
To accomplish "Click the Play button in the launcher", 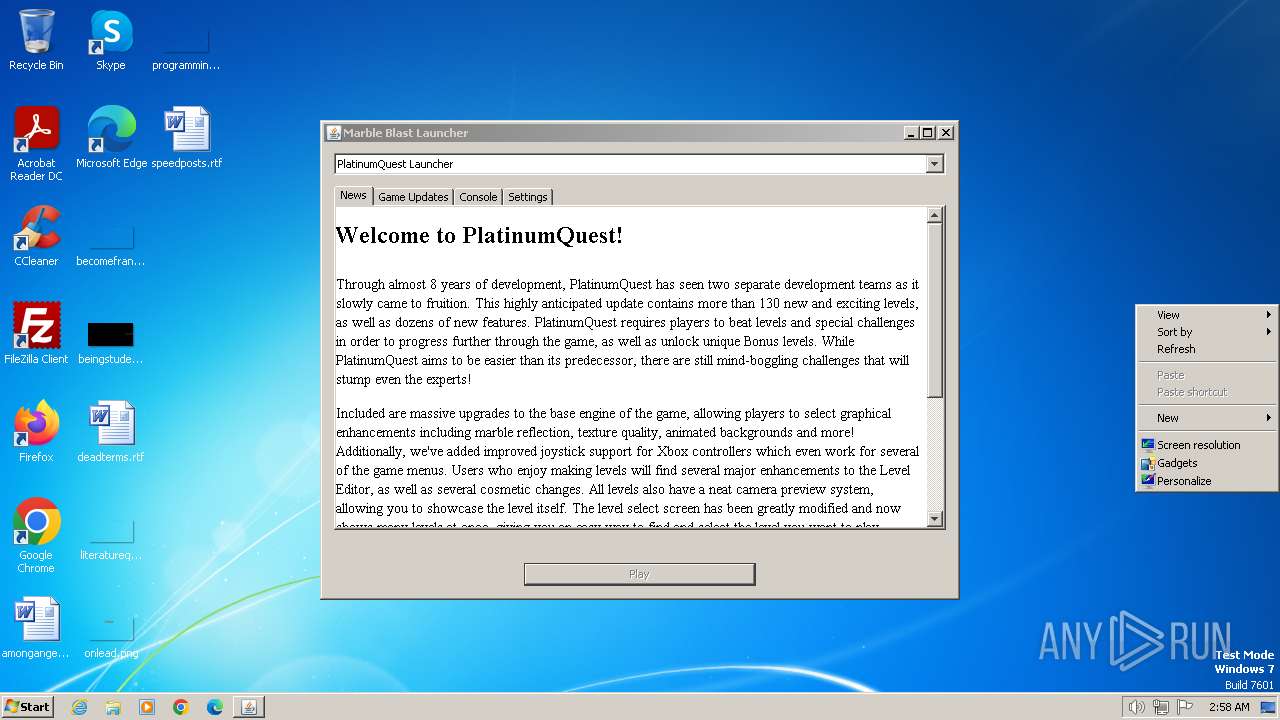I will pyautogui.click(x=639, y=574).
